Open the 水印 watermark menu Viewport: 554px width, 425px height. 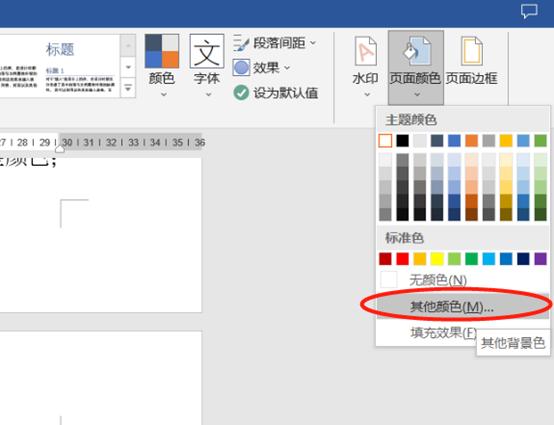[x=365, y=67]
